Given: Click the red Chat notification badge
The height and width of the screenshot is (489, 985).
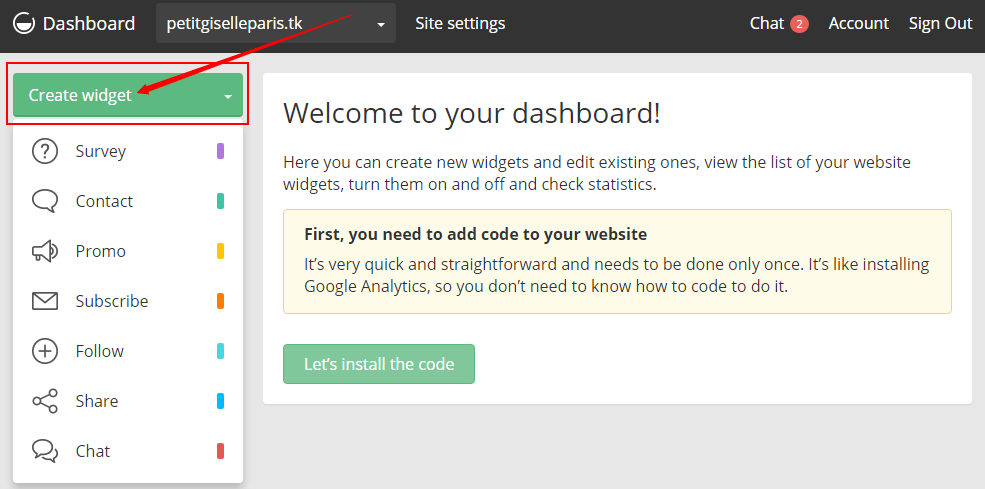Looking at the screenshot, I should tap(799, 24).
